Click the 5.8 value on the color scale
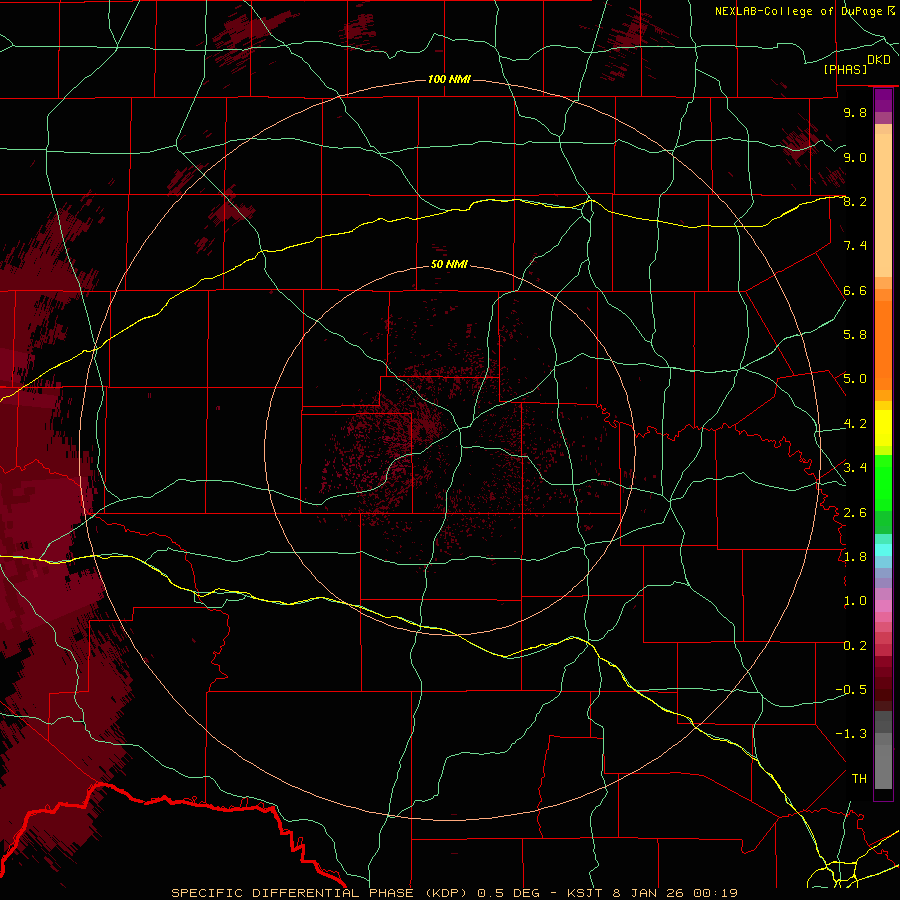Viewport: 900px width, 900px height. pyautogui.click(x=855, y=335)
